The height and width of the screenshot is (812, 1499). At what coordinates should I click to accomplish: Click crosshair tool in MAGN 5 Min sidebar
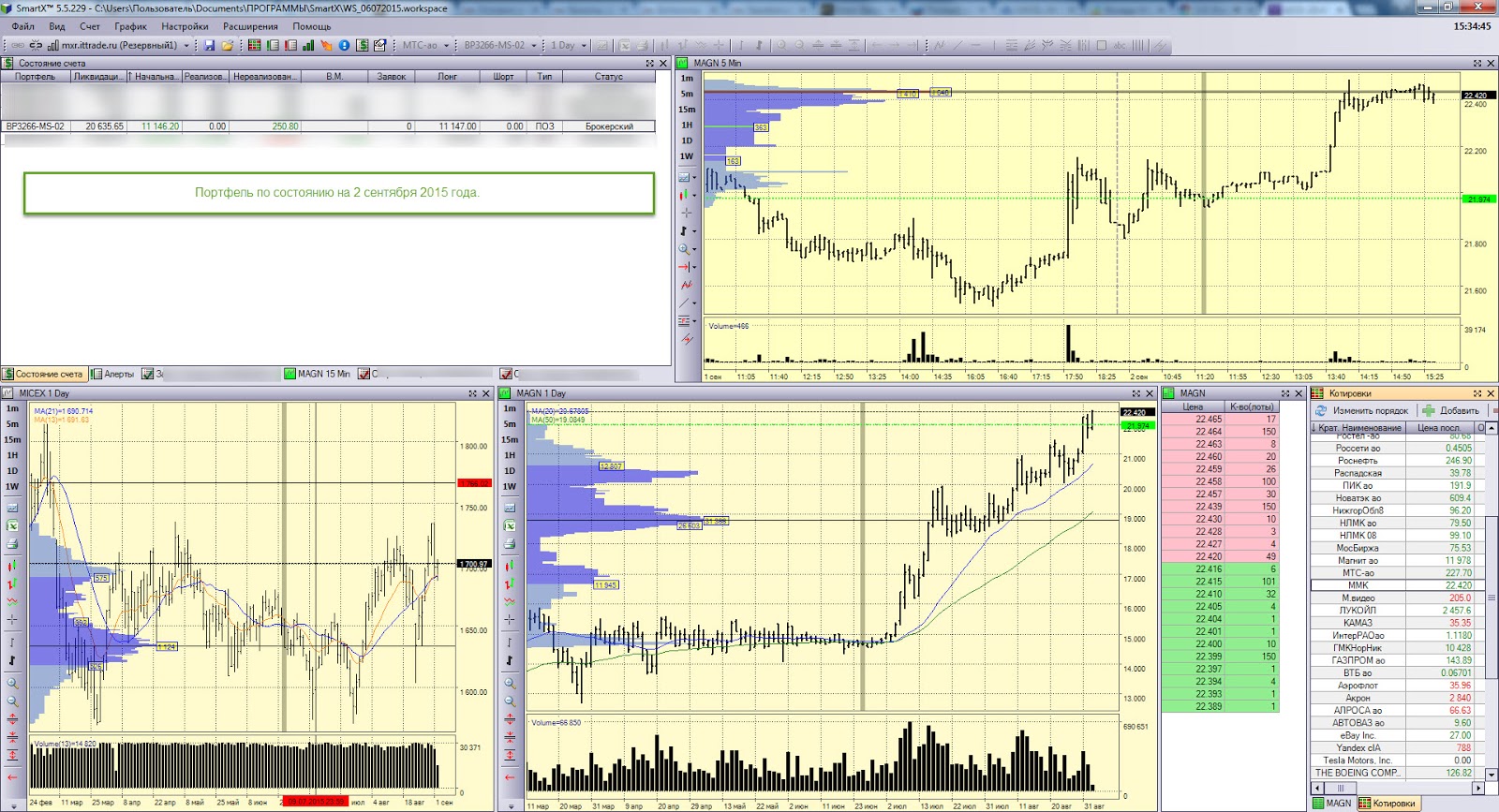pos(686,213)
